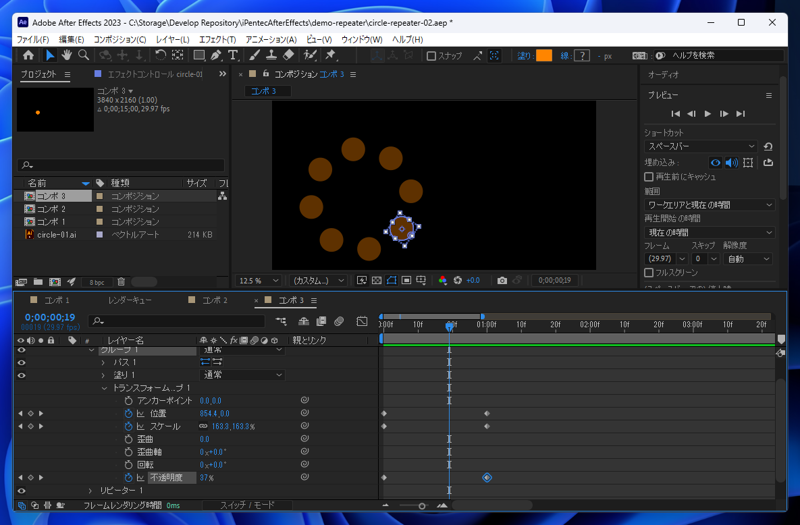
Task: Select the Hand tool in the toolbar
Action: (67, 56)
